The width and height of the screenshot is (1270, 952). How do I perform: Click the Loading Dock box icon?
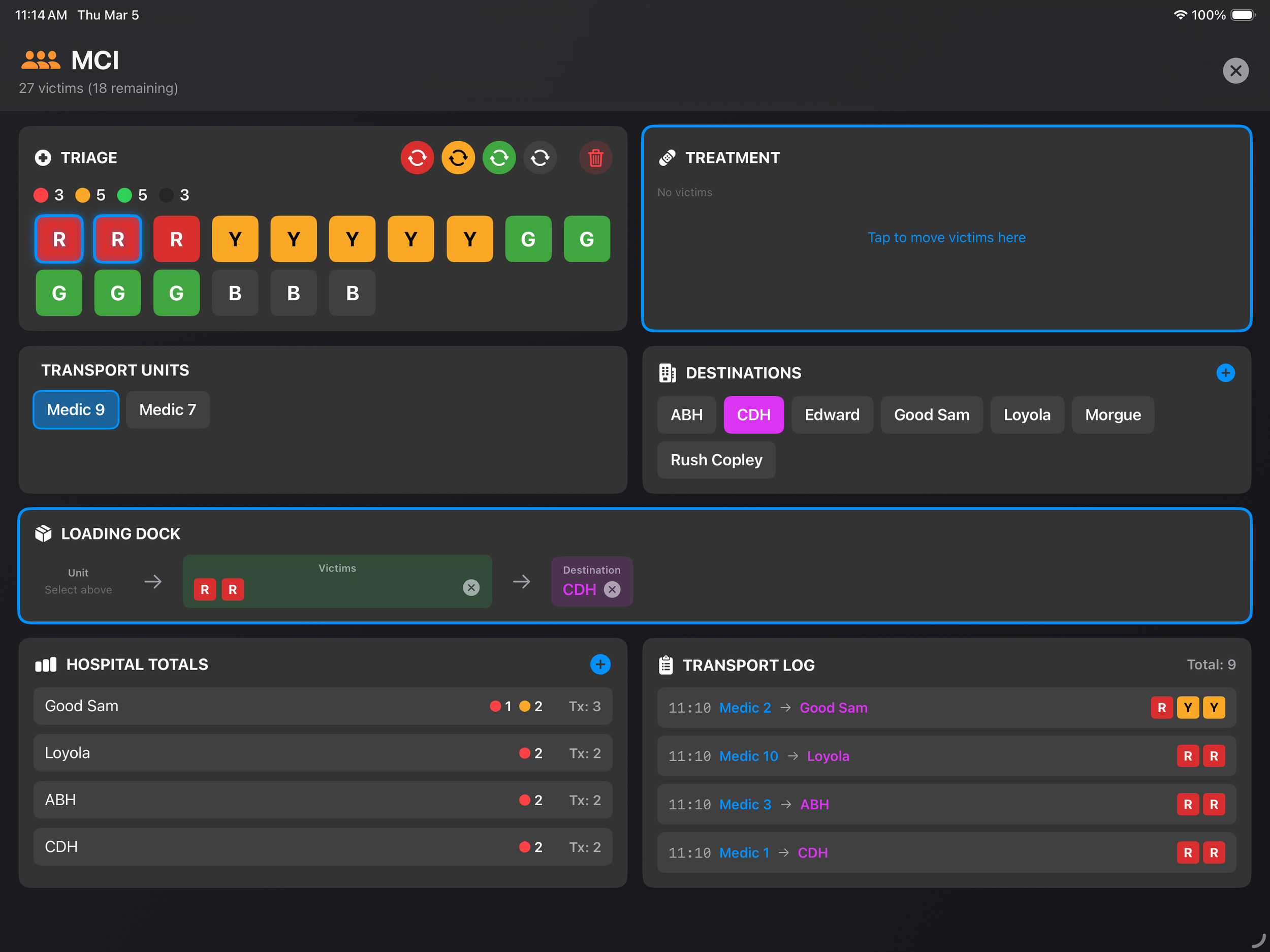(43, 533)
